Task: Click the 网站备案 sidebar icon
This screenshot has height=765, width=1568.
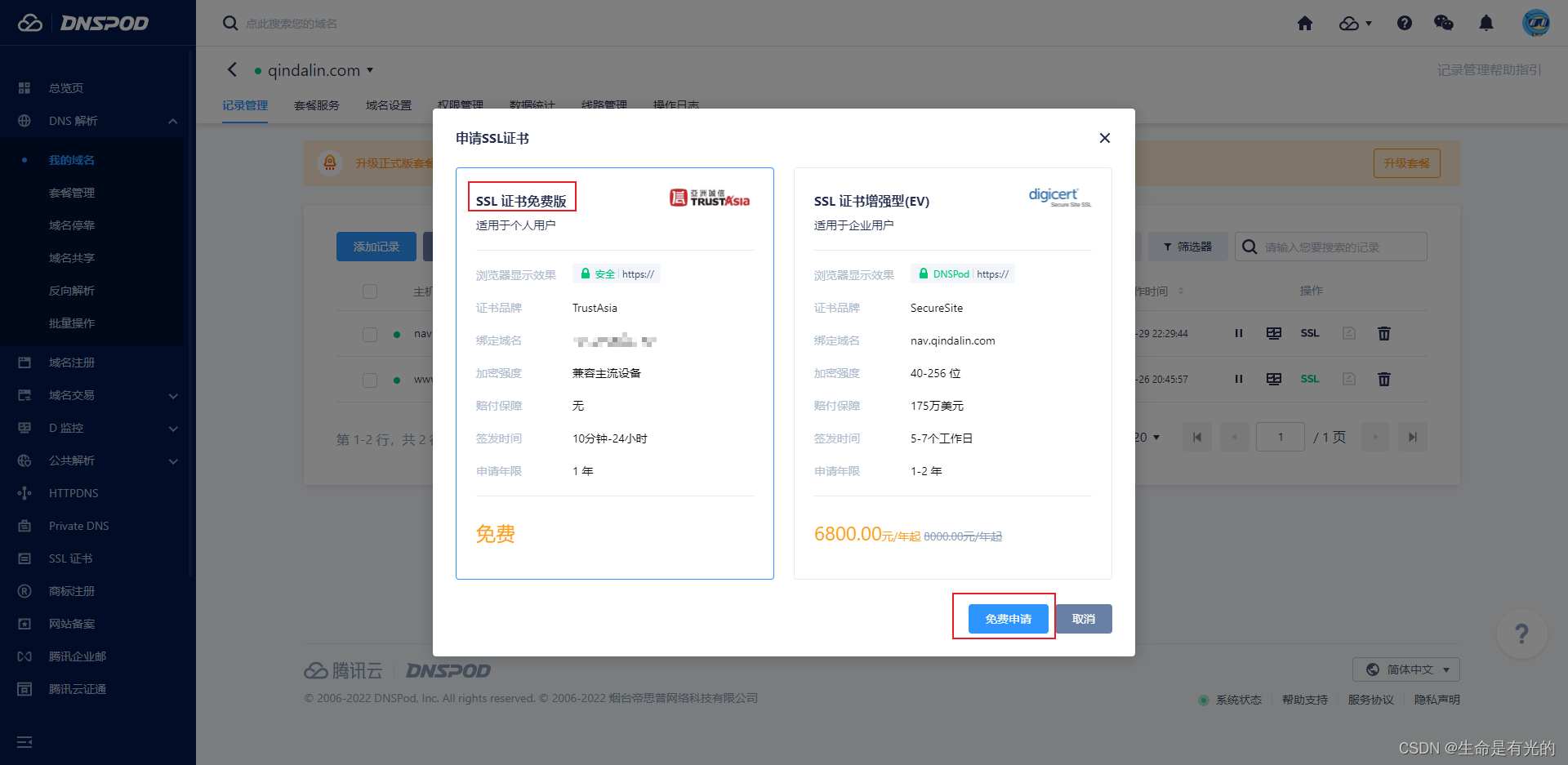Action: click(x=24, y=624)
